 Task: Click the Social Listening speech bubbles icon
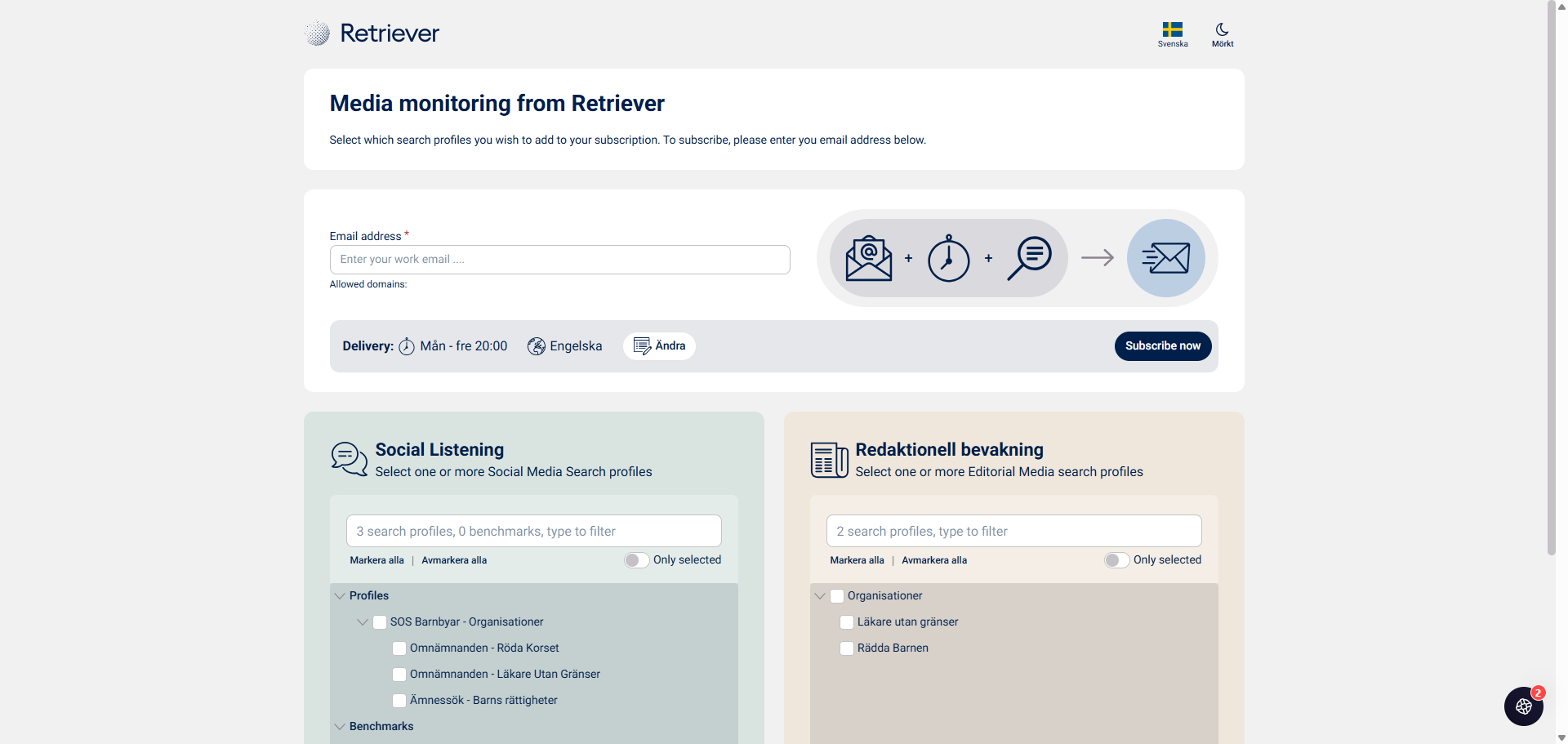(350, 459)
